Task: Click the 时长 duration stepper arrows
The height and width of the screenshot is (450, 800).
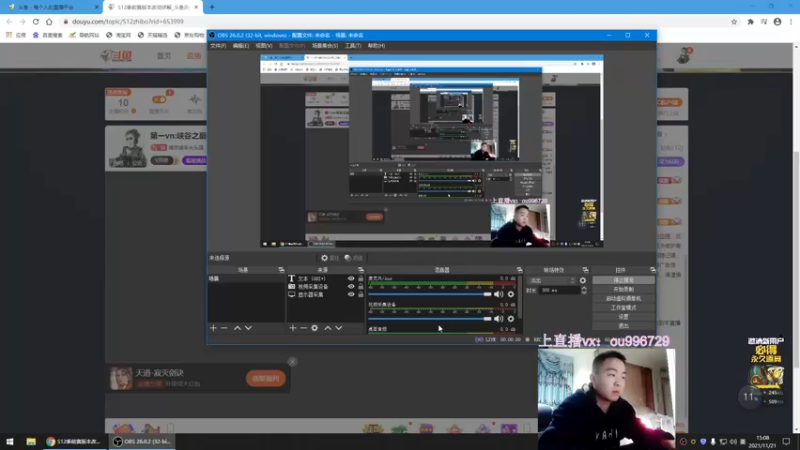Action: tap(584, 290)
